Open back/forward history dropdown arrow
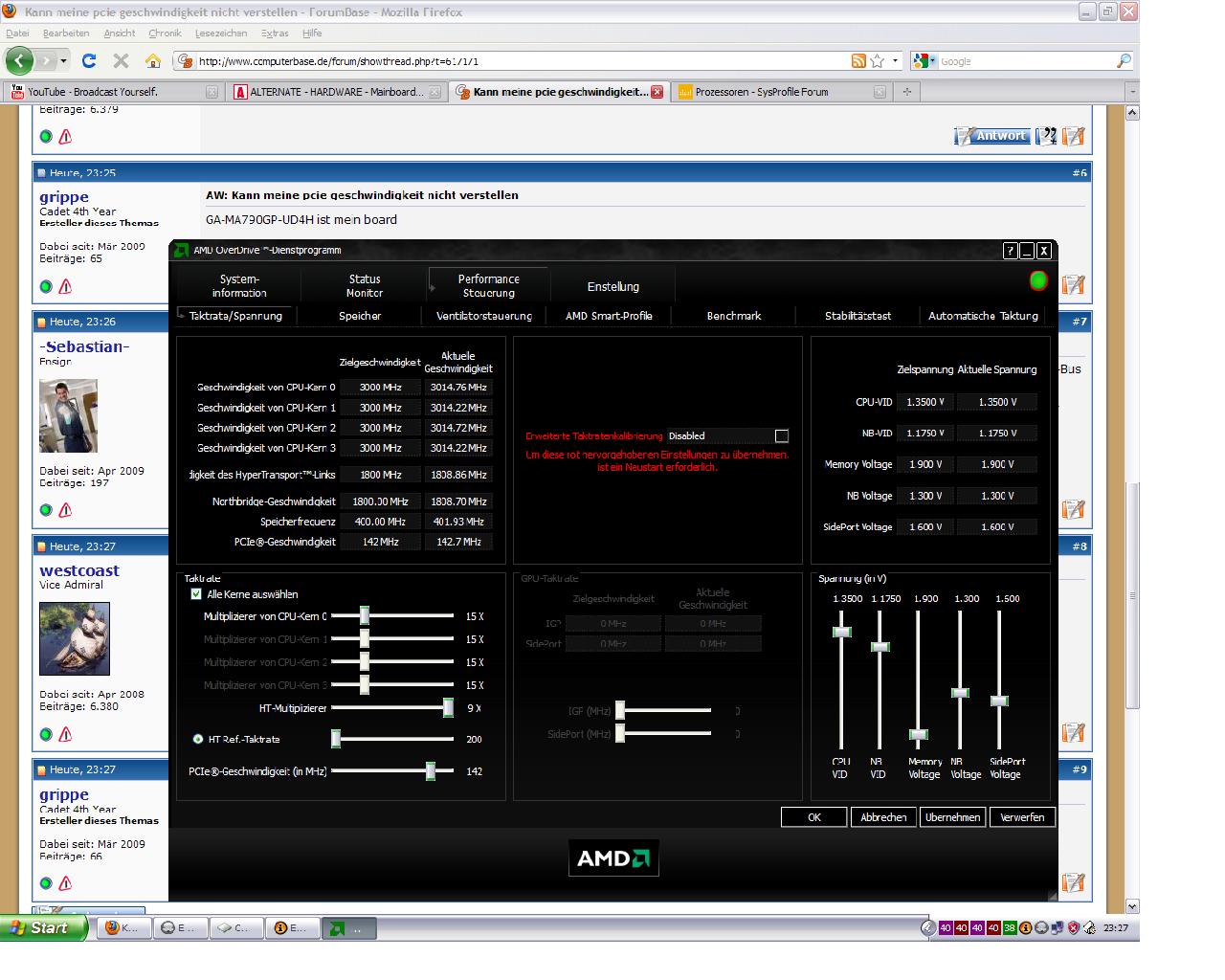Image resolution: width=1225 pixels, height=980 pixels. pyautogui.click(x=64, y=61)
